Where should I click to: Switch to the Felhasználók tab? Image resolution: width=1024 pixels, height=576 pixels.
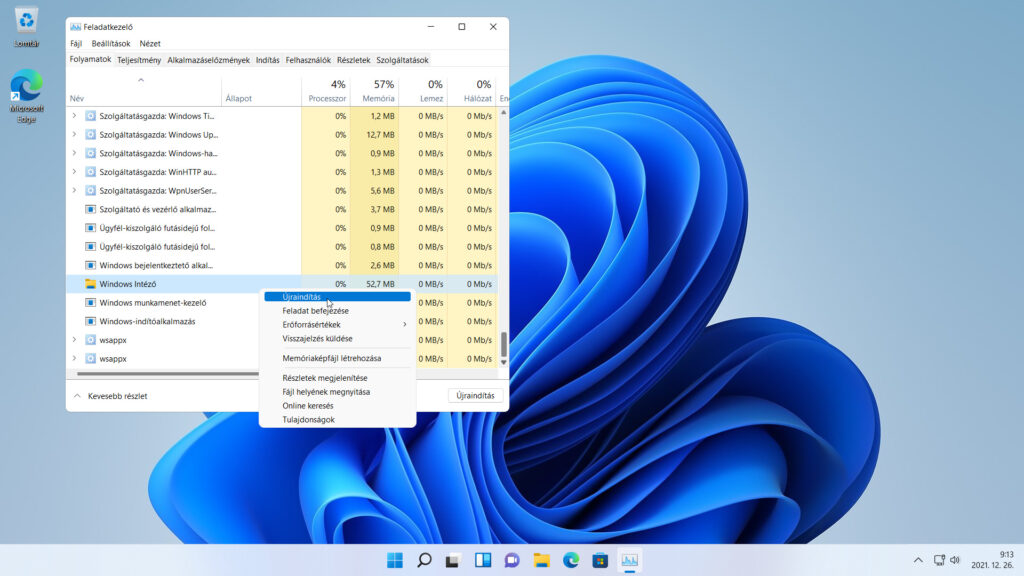tap(308, 60)
